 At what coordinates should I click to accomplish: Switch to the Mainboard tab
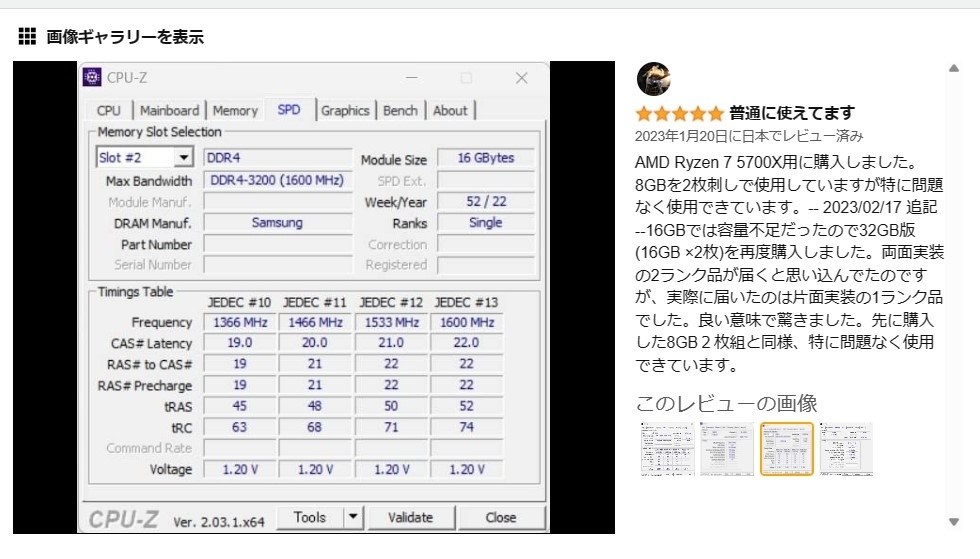169,111
